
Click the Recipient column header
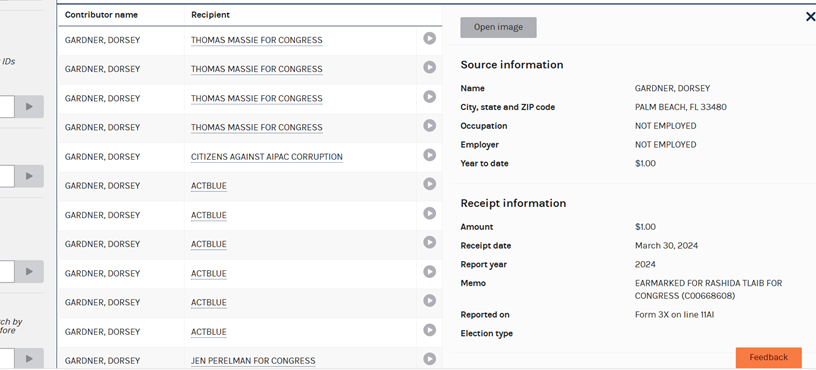click(x=210, y=15)
